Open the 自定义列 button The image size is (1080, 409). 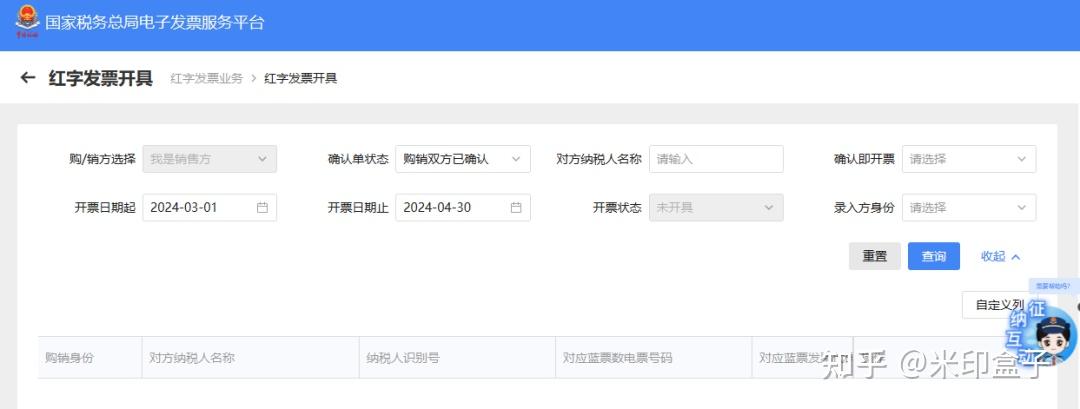coord(998,305)
